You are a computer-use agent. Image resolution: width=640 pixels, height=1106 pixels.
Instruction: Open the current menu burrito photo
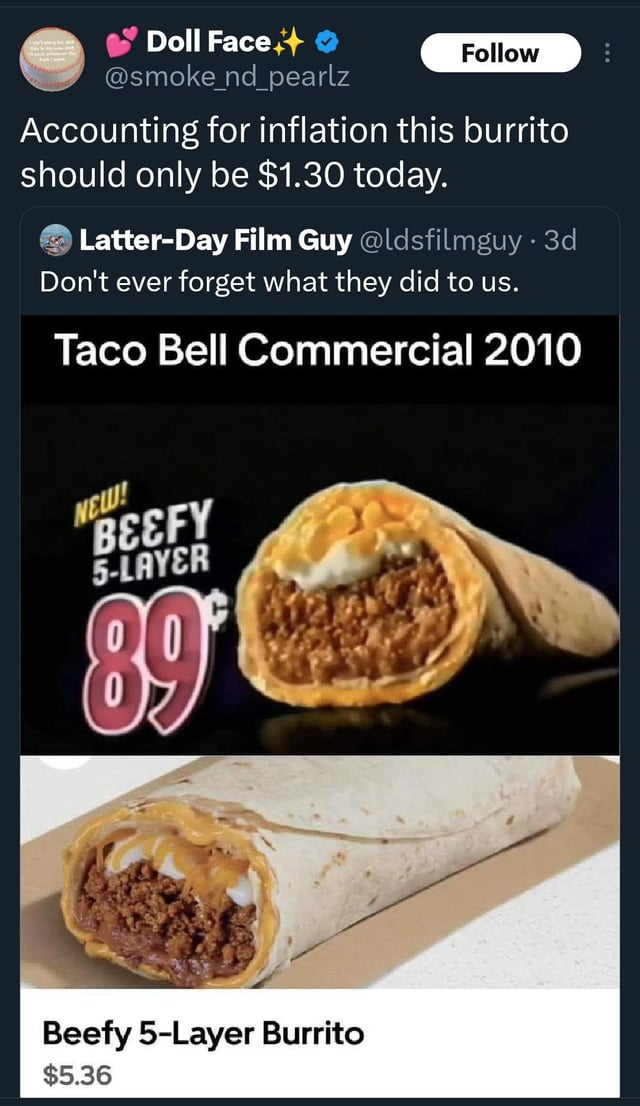pyautogui.click(x=320, y=872)
